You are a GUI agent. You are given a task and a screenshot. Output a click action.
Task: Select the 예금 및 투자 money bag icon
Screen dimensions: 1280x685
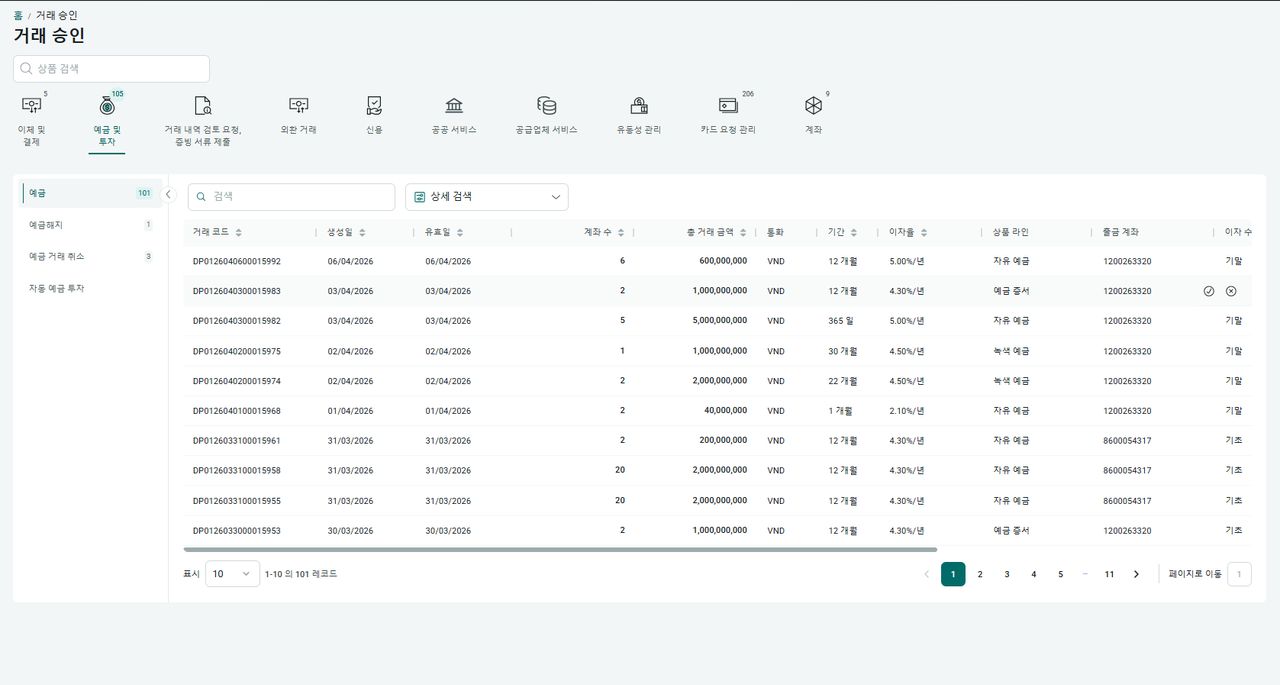coord(106,105)
